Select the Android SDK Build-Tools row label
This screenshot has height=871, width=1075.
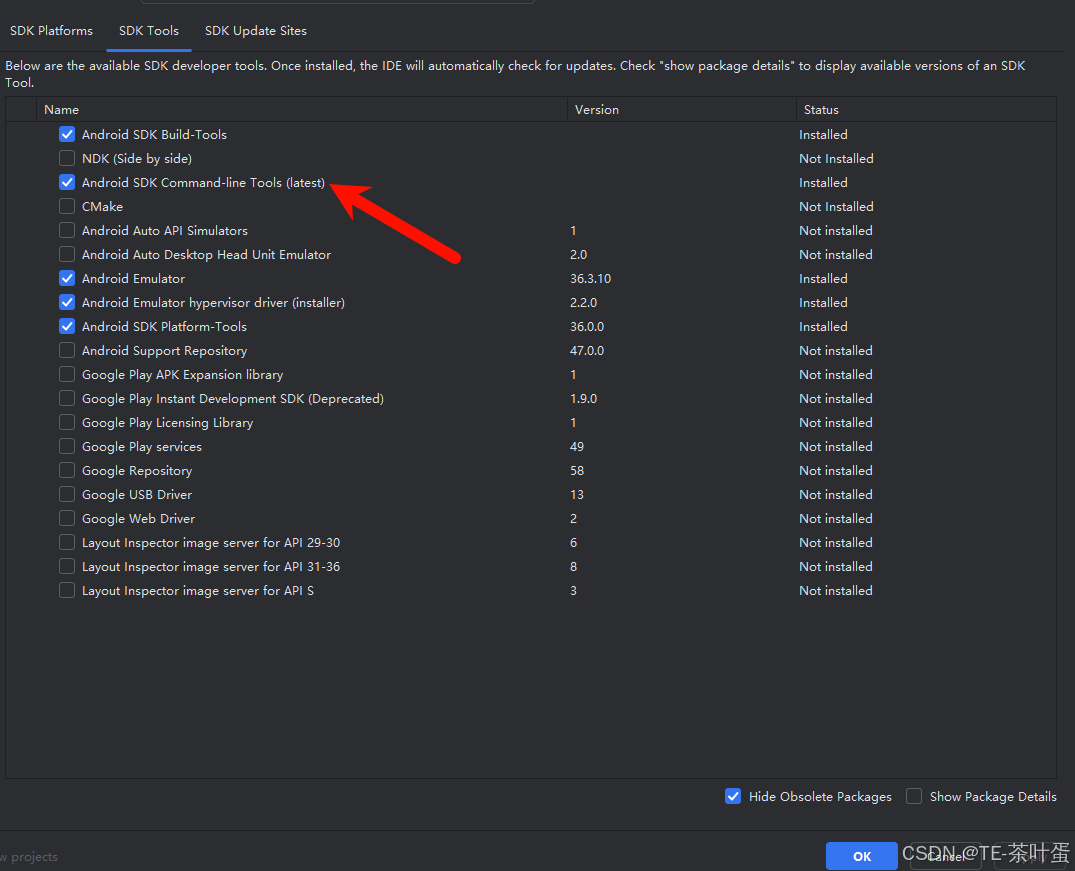tap(154, 134)
